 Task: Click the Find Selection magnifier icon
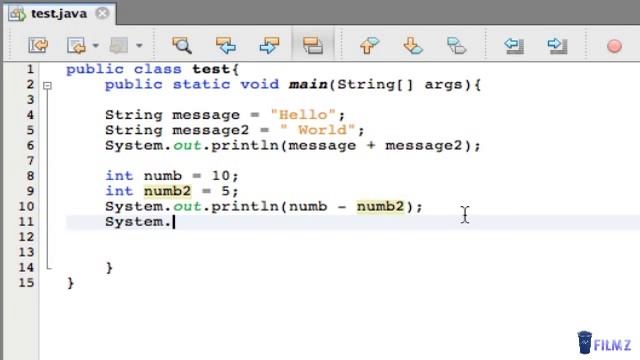(x=182, y=45)
